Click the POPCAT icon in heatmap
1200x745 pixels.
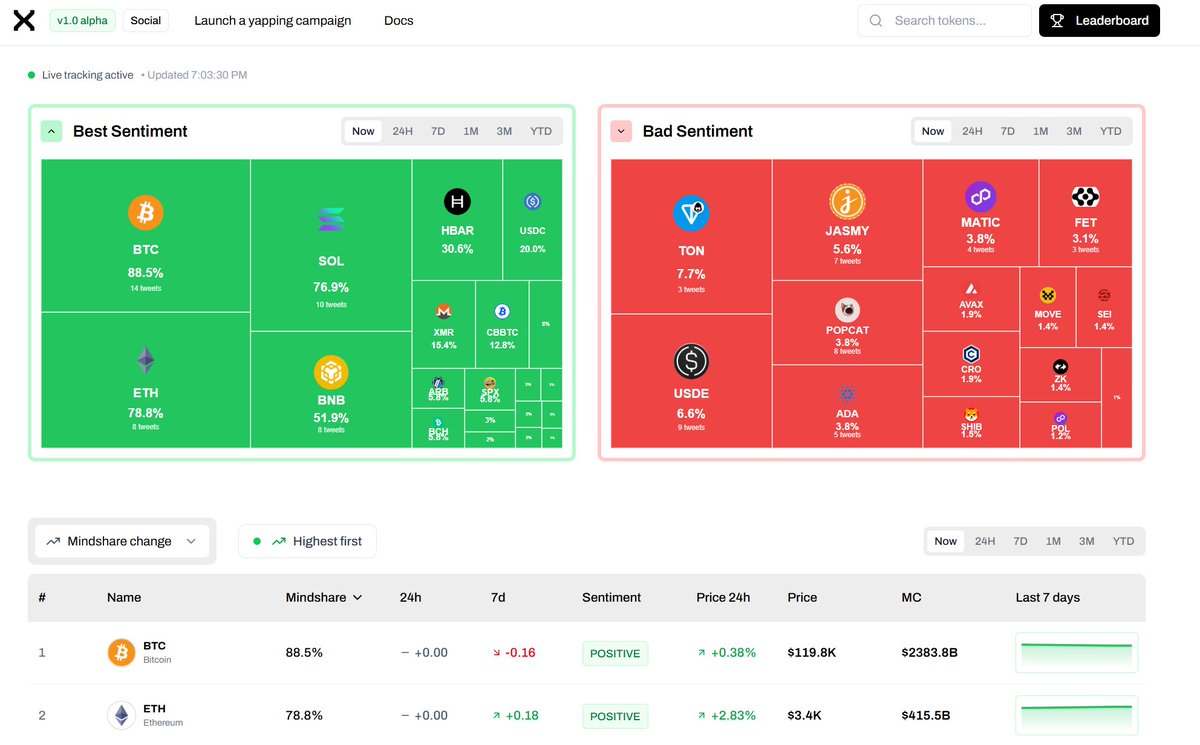[848, 310]
